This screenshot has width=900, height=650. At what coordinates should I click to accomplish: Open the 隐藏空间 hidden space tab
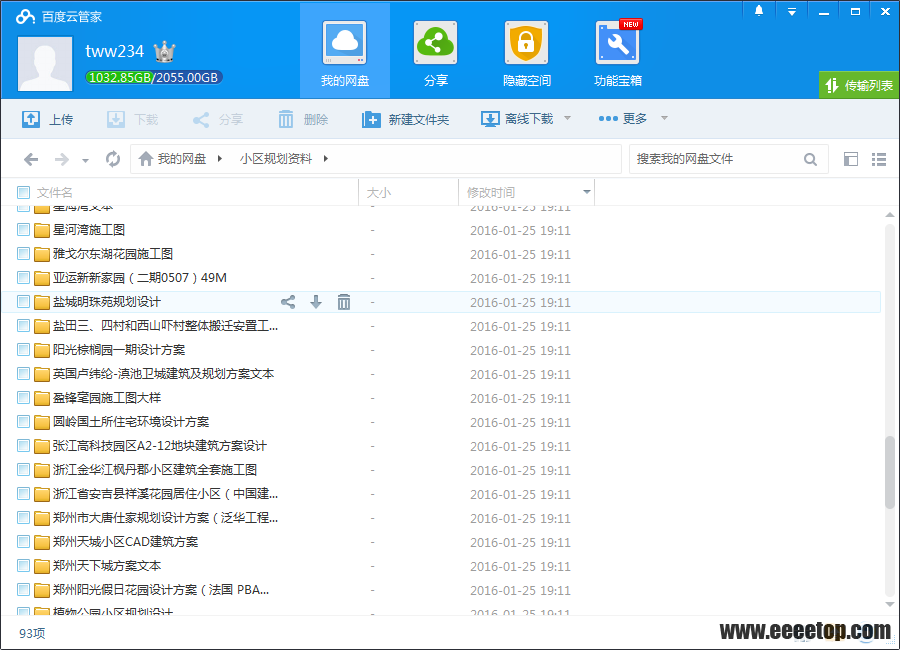coord(526,52)
